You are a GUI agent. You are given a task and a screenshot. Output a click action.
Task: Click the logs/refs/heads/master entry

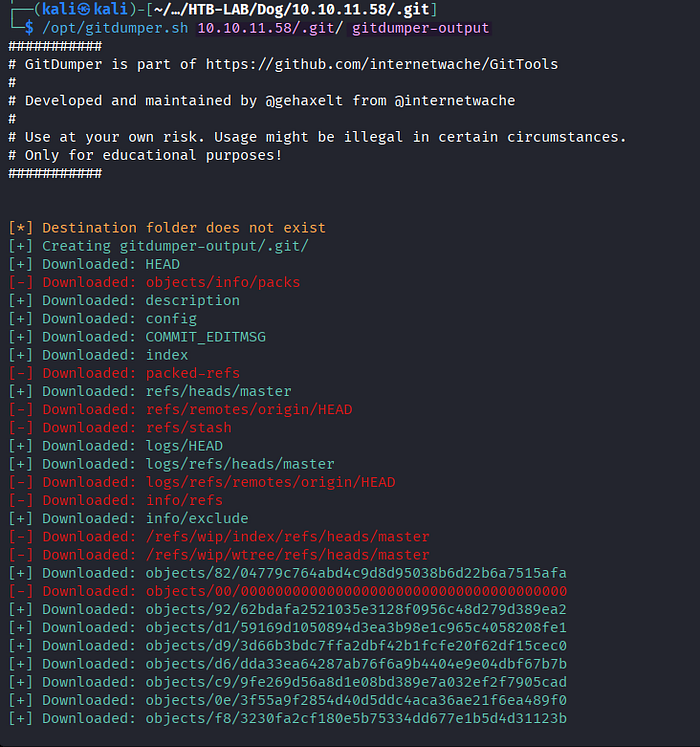click(x=240, y=464)
